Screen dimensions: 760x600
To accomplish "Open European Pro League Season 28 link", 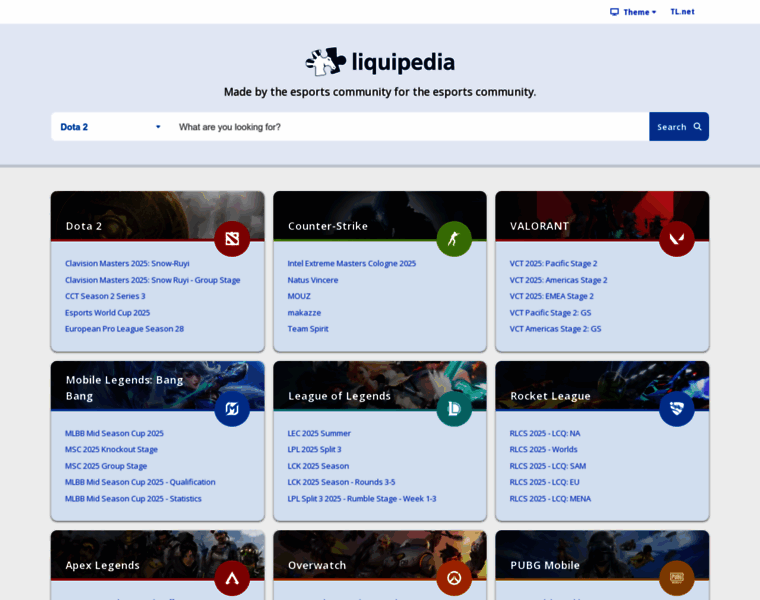I will click(x=125, y=329).
